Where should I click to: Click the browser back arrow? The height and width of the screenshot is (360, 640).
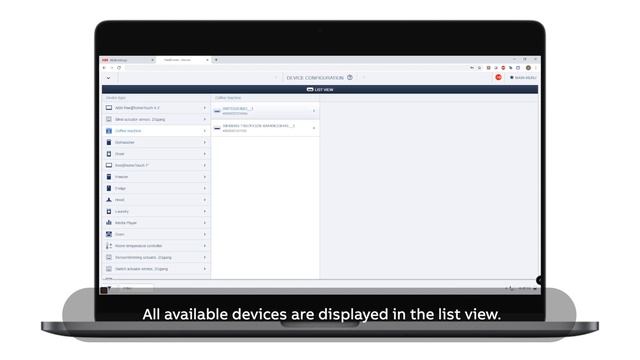point(104,68)
